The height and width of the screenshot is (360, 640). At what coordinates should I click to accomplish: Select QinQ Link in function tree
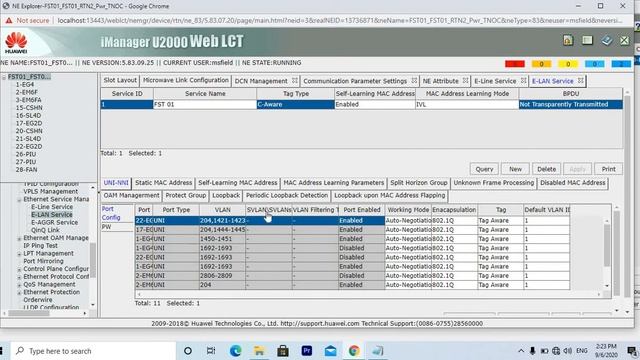pos(45,230)
